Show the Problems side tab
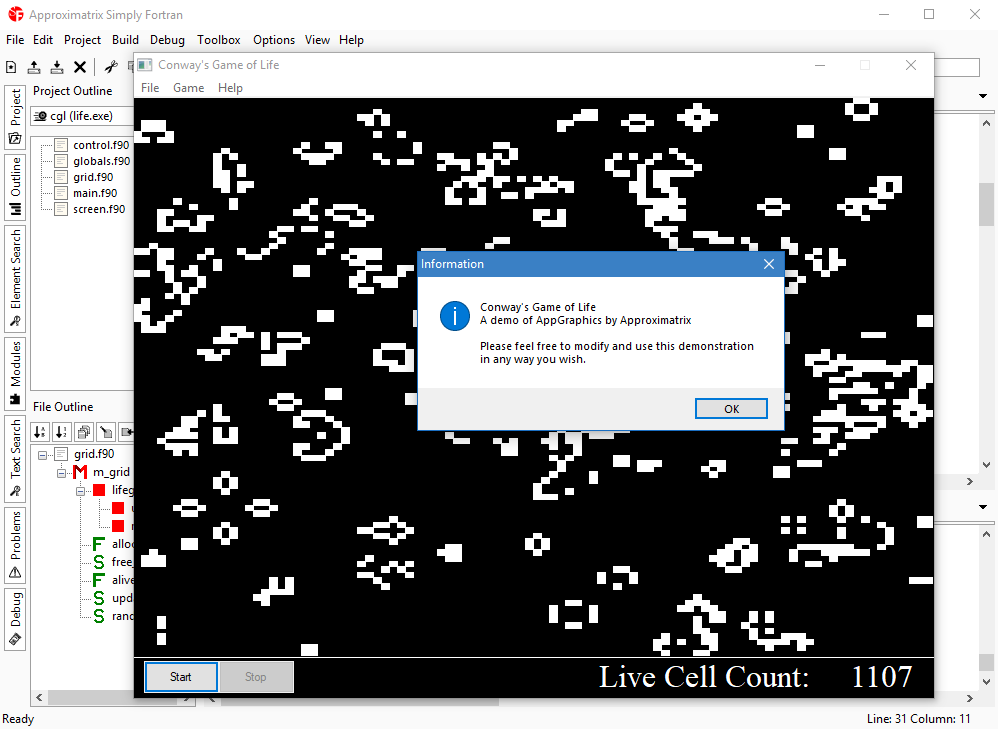This screenshot has height=729, width=998. pyautogui.click(x=15, y=545)
